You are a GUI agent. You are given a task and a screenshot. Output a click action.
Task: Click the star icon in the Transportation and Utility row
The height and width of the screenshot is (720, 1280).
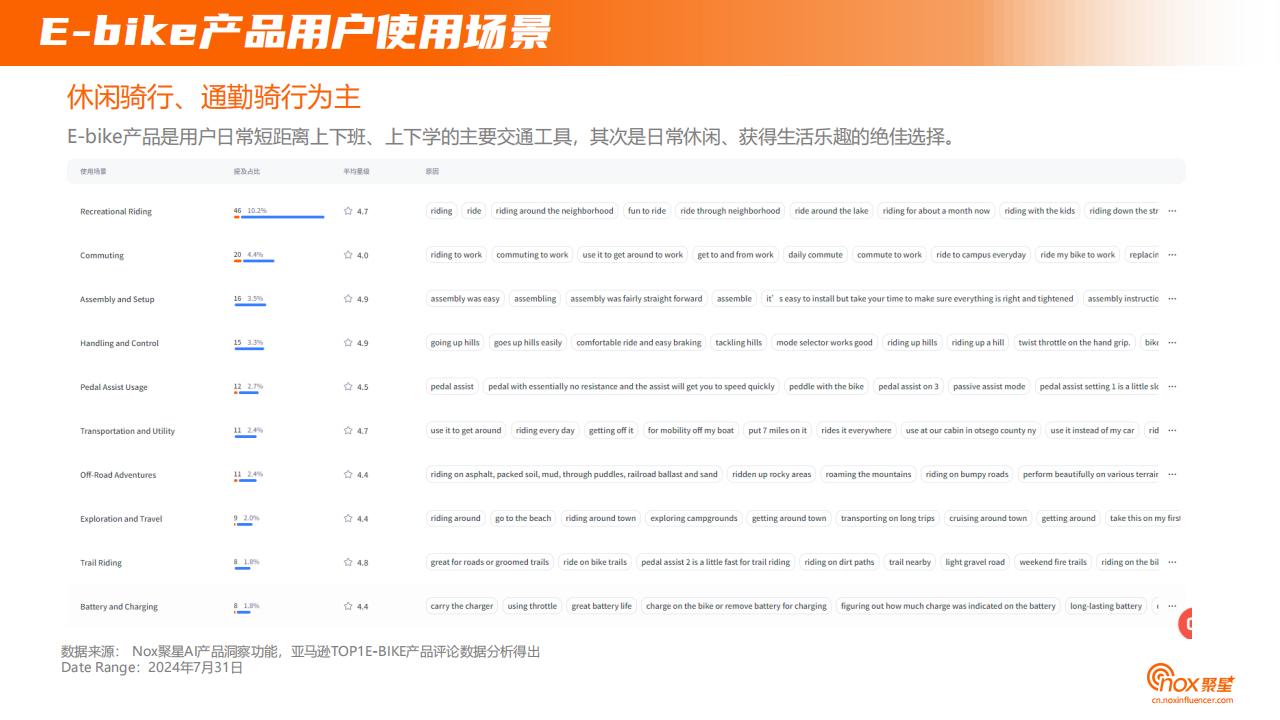coord(348,431)
